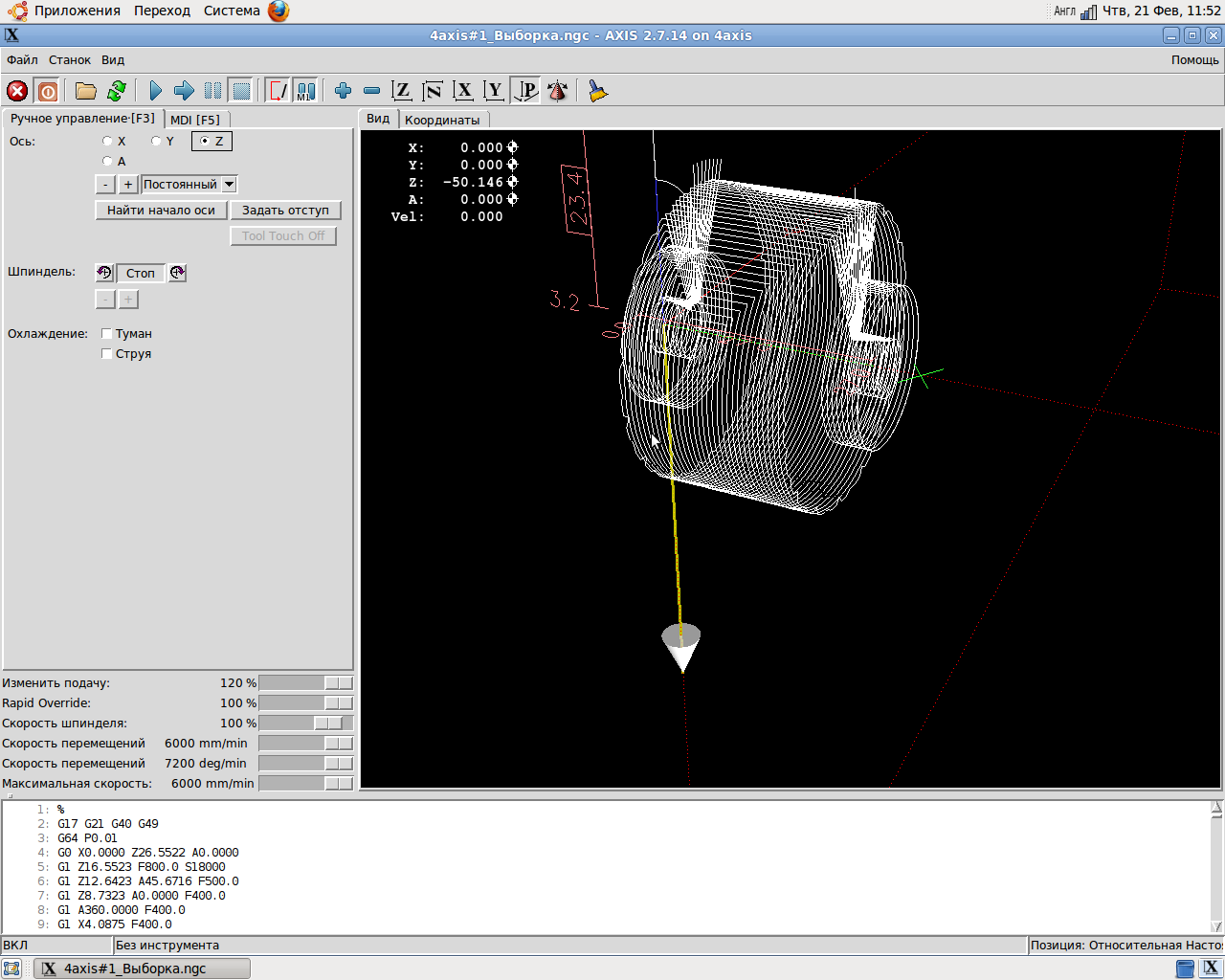Reload the current G-code file
1225x980 pixels.
pyautogui.click(x=117, y=91)
